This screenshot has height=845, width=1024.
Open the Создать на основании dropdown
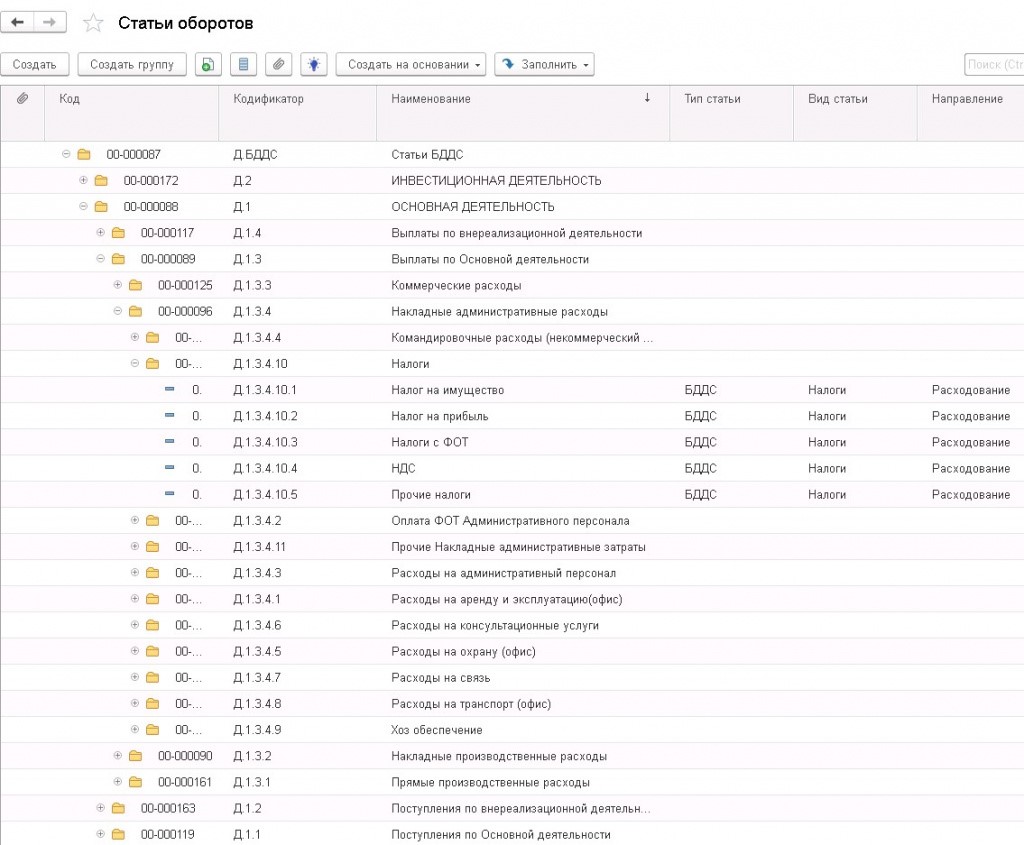tap(411, 65)
